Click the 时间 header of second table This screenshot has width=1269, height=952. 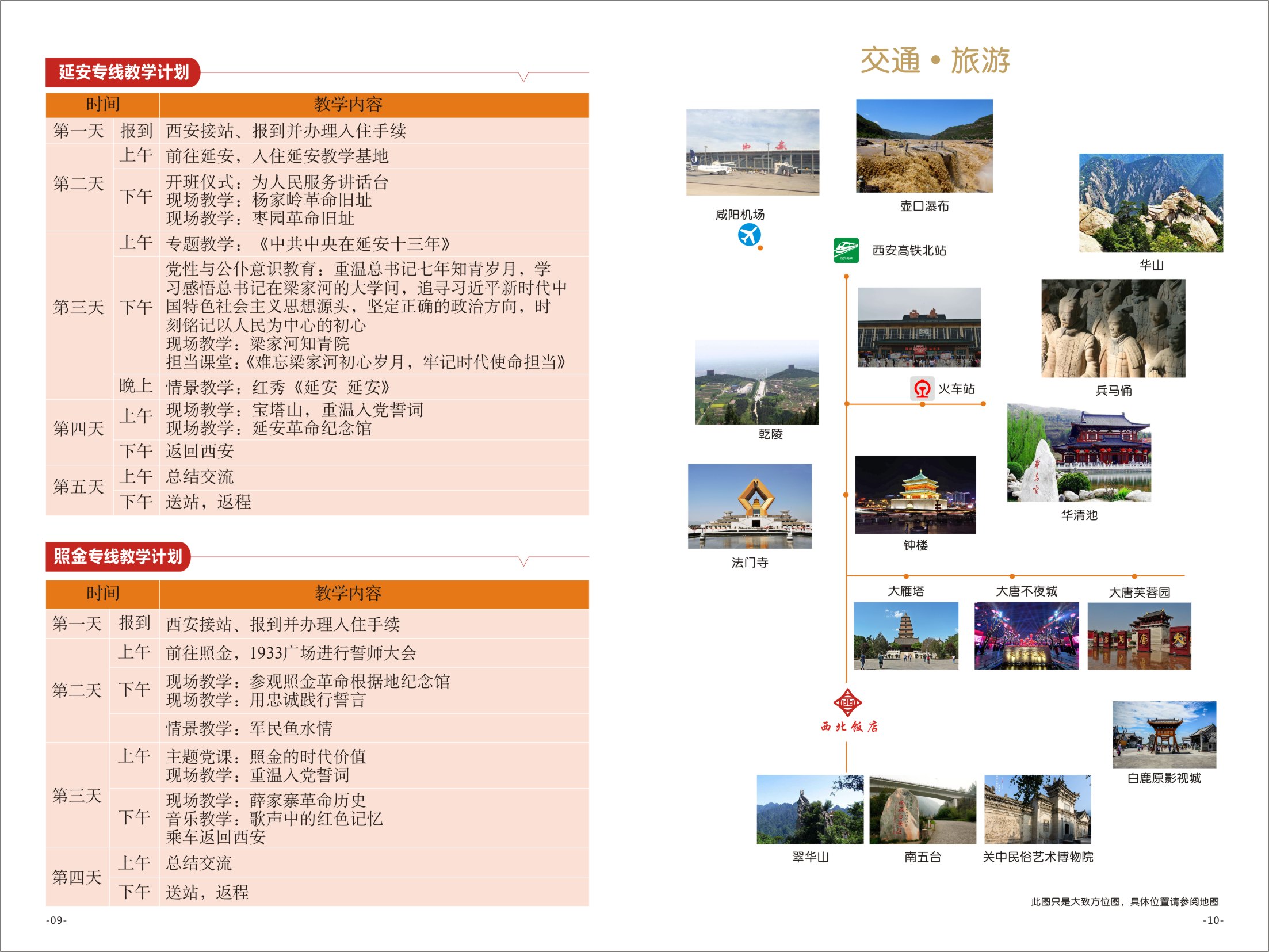click(x=103, y=593)
